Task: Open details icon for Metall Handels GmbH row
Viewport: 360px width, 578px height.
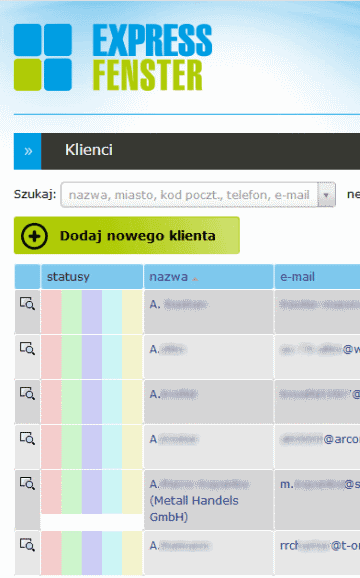Action: [x=27, y=483]
